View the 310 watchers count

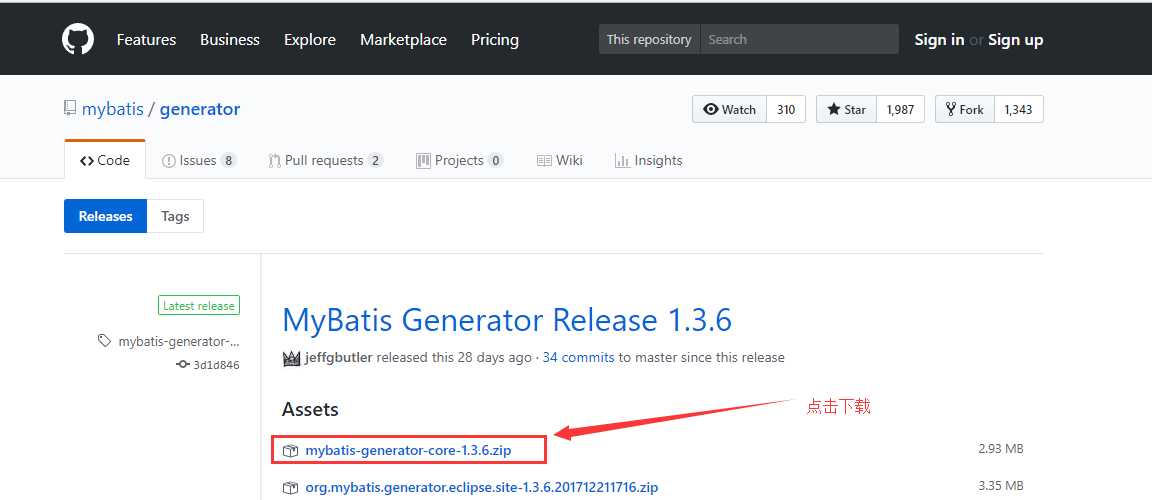click(x=786, y=109)
